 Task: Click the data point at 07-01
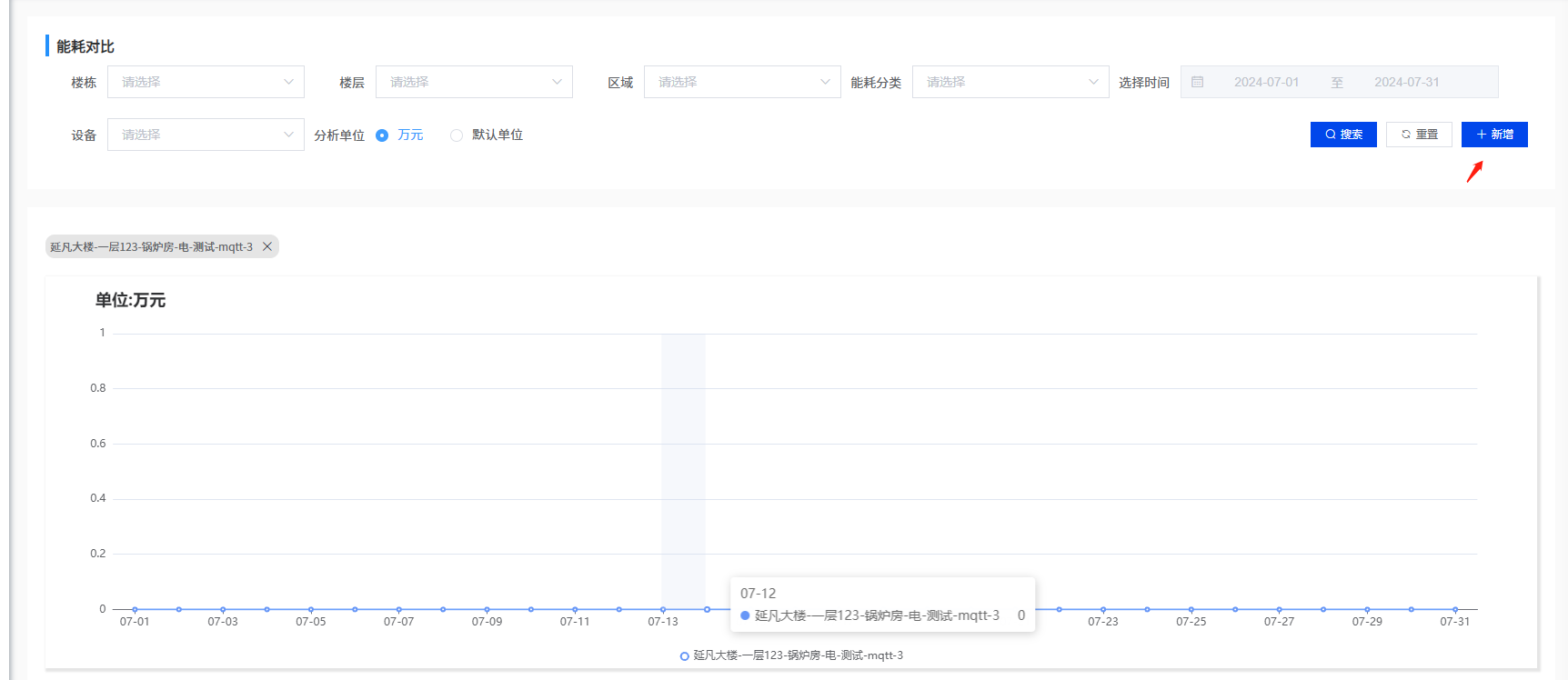point(135,609)
